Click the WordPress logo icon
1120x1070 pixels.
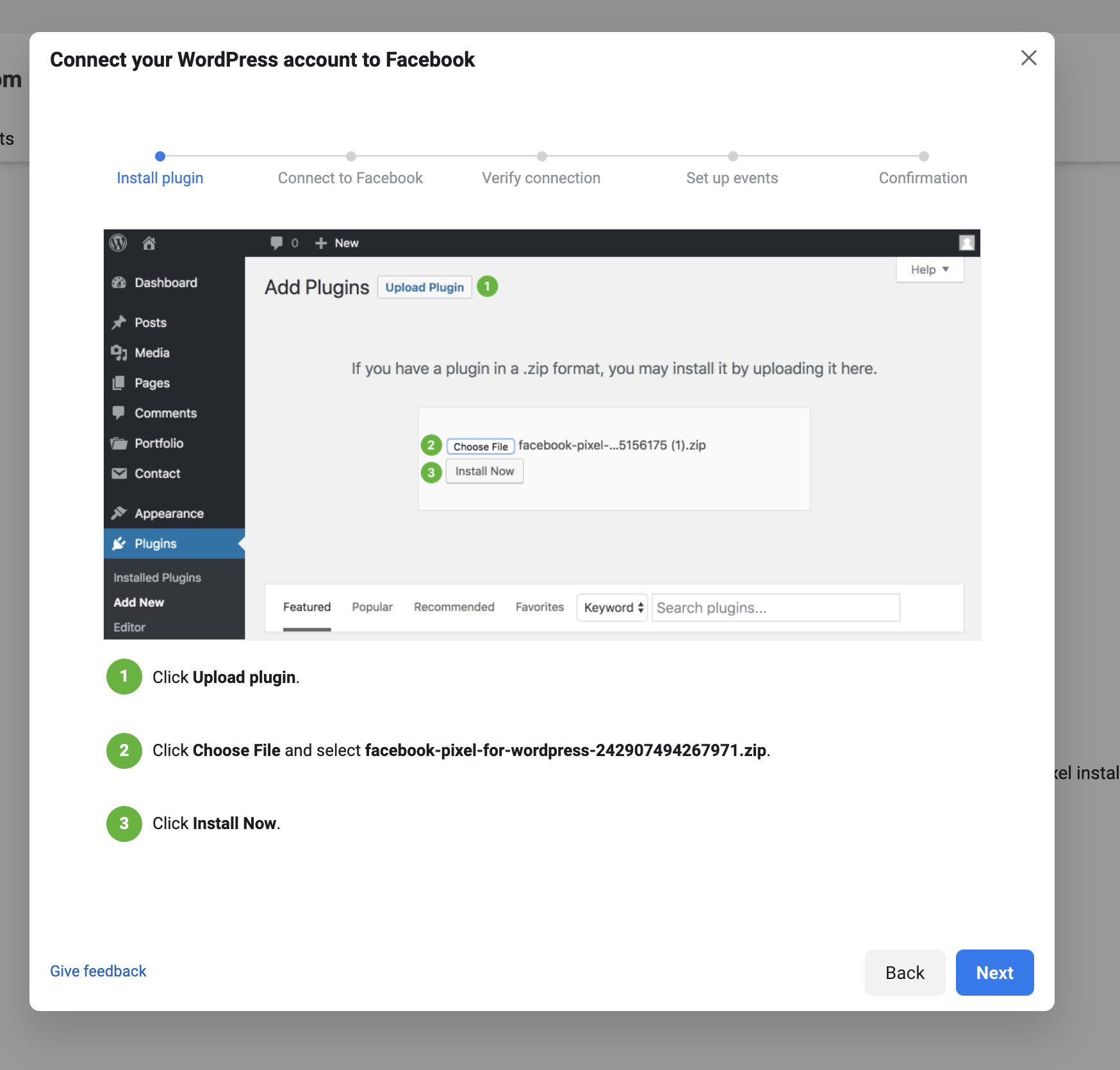[x=119, y=243]
